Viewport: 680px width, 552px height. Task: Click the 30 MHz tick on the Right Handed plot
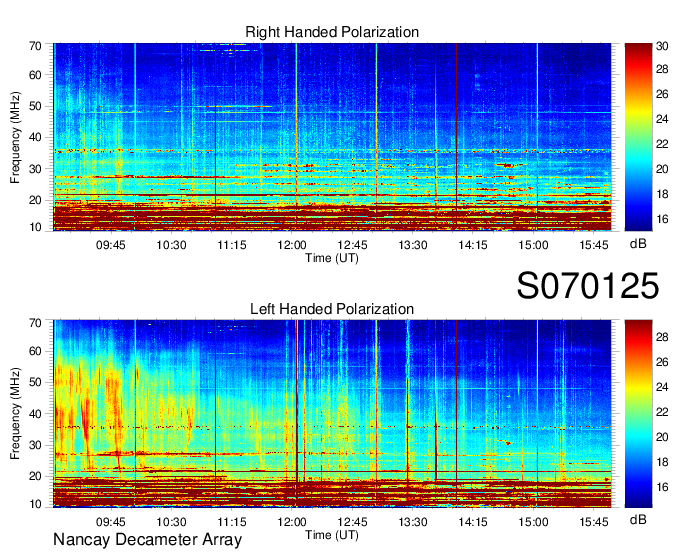point(35,169)
